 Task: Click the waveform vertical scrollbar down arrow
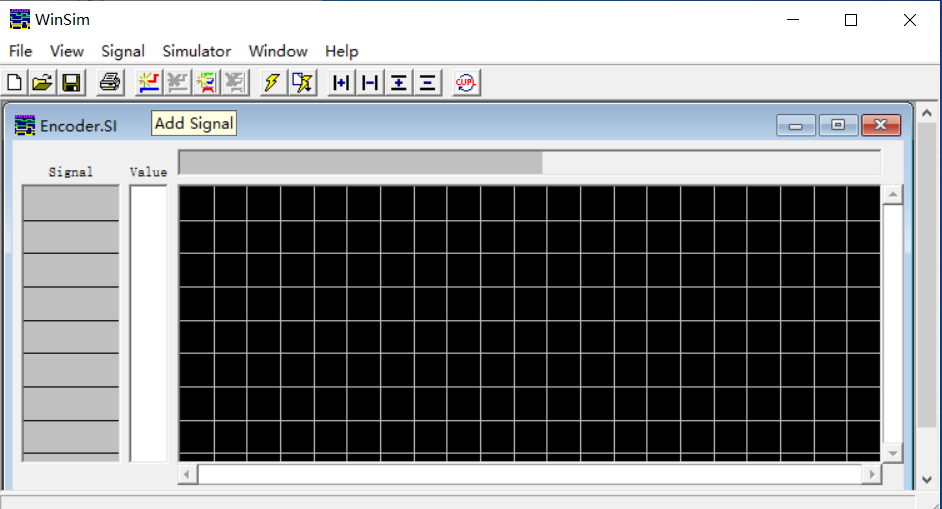(x=893, y=453)
